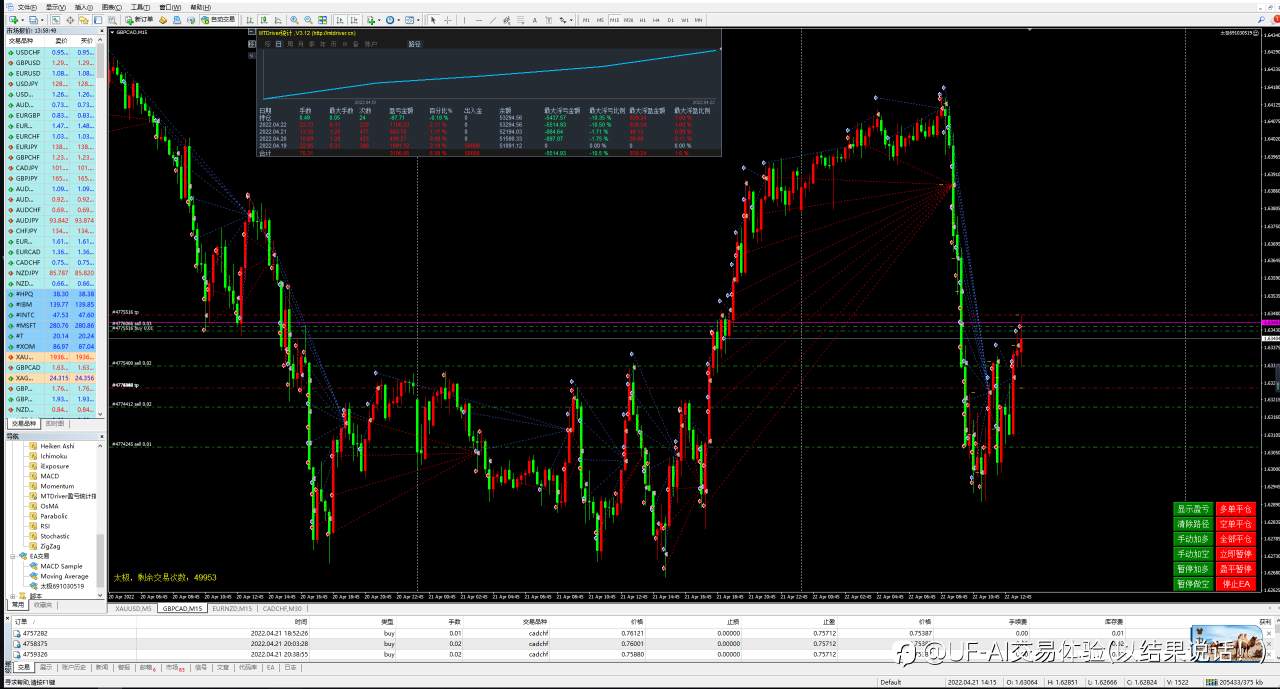Click the tile windows grid icon
1280x689 pixels.
pyautogui.click(x=322, y=19)
